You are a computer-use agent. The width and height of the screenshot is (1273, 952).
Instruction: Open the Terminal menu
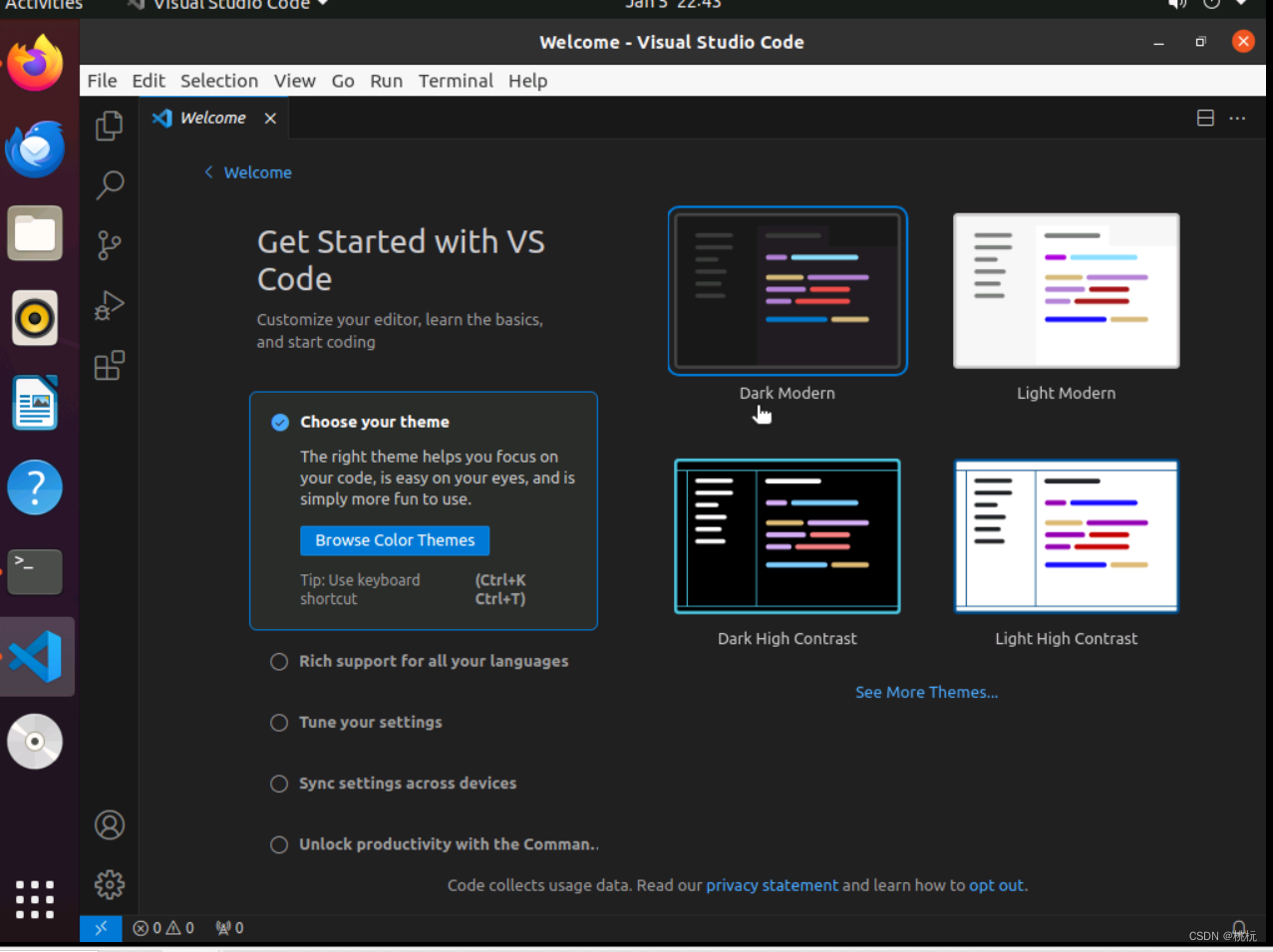pos(455,81)
